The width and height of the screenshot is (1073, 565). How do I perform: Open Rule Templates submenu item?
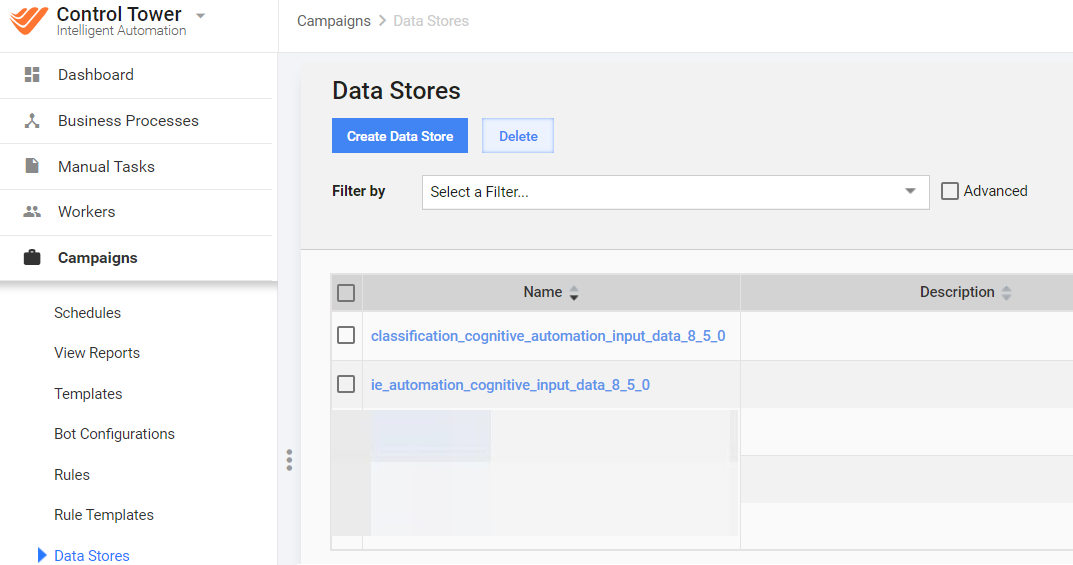[104, 515]
